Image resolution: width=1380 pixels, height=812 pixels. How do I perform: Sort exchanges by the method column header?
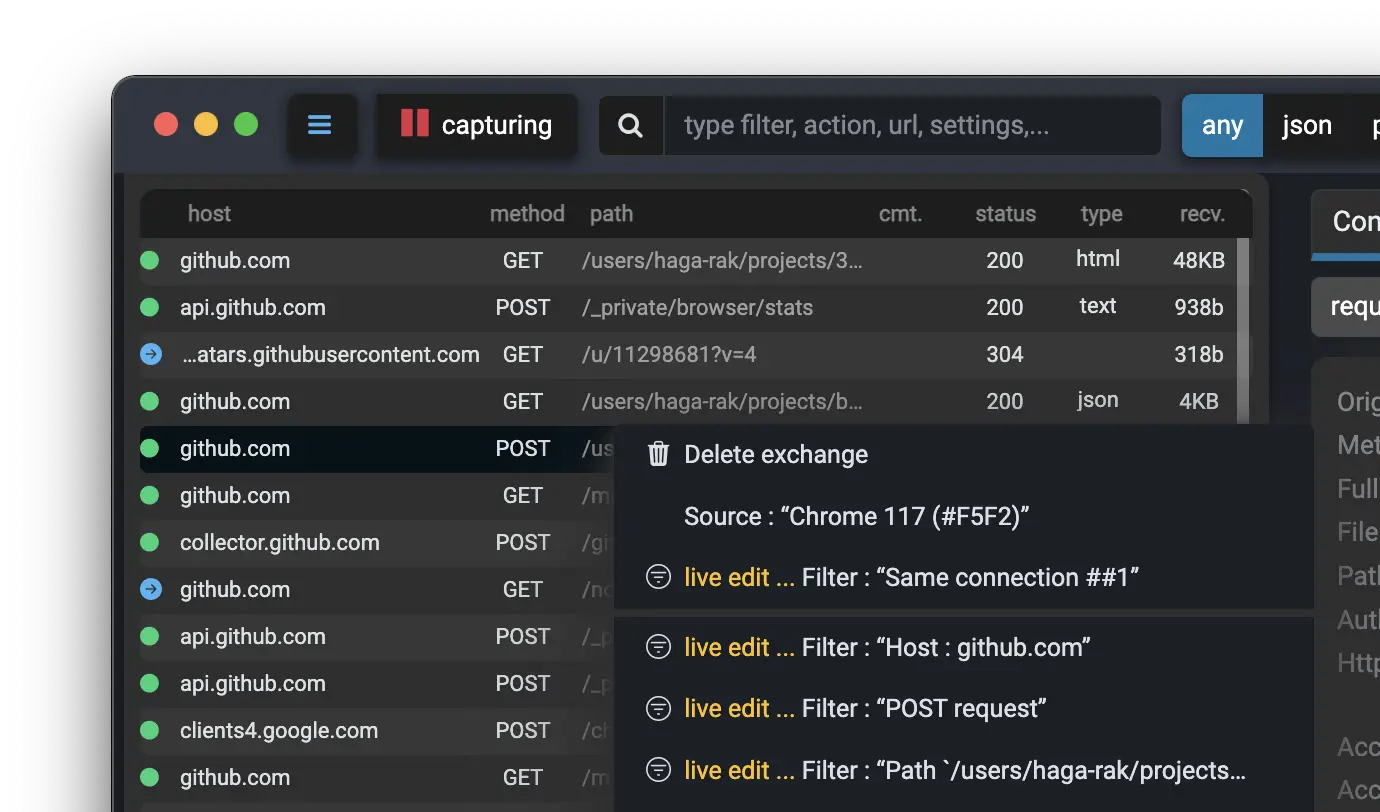coord(527,214)
